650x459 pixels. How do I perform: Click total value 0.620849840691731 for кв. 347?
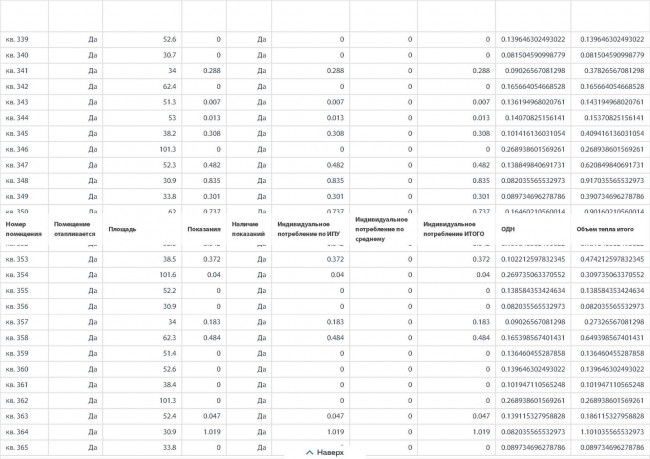pos(612,165)
